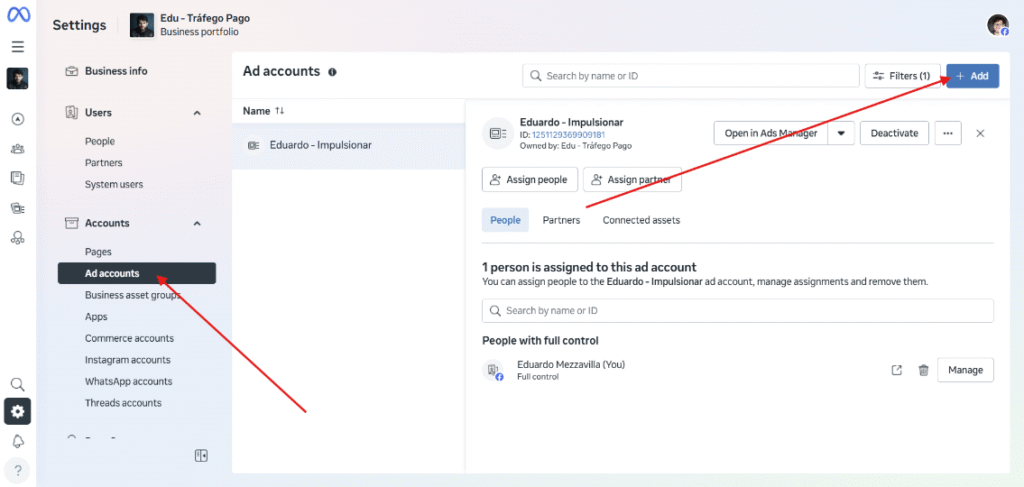Open notifications bell icon
Image resolution: width=1024 pixels, height=487 pixels.
pos(18,441)
